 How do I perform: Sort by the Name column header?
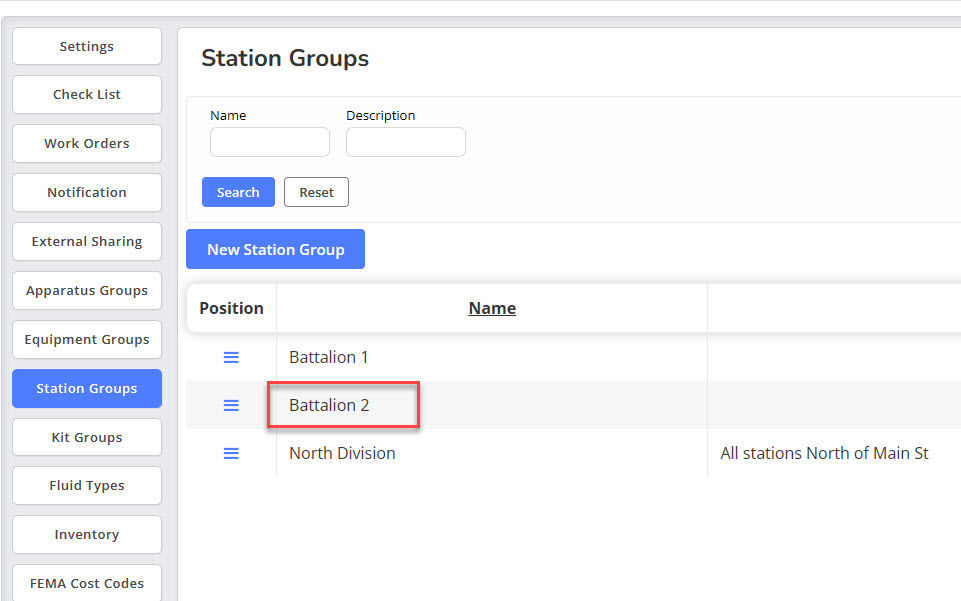(492, 308)
